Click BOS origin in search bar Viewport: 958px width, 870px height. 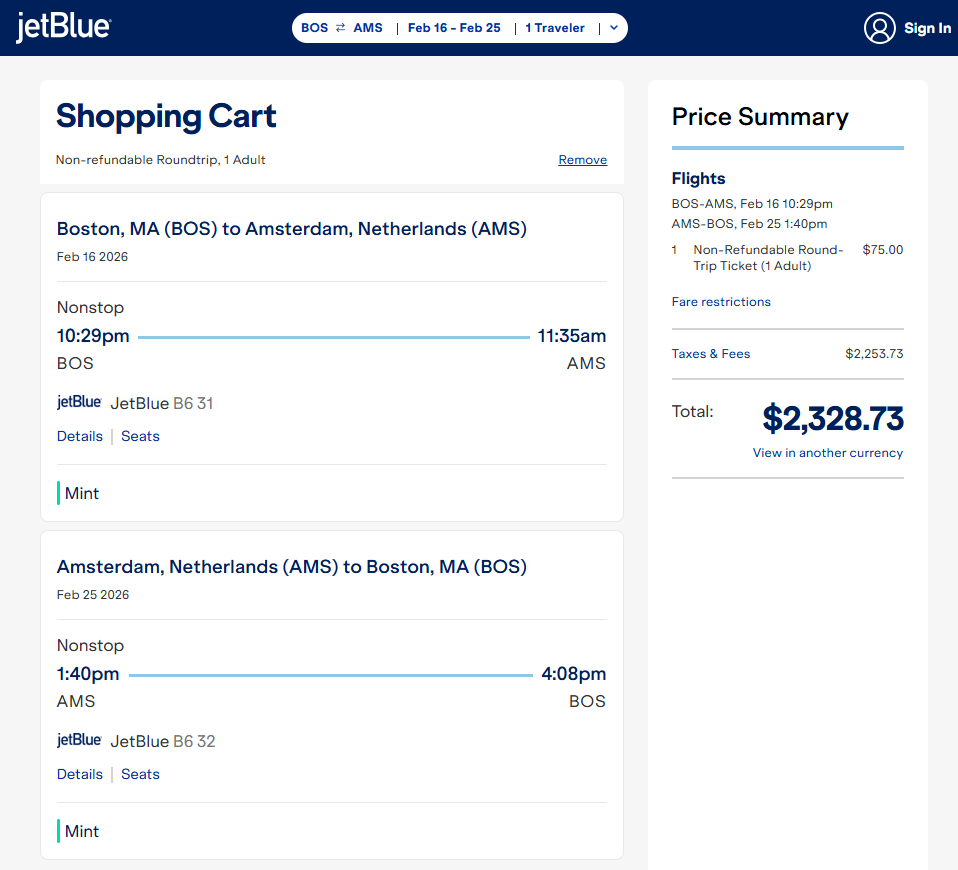pos(314,27)
